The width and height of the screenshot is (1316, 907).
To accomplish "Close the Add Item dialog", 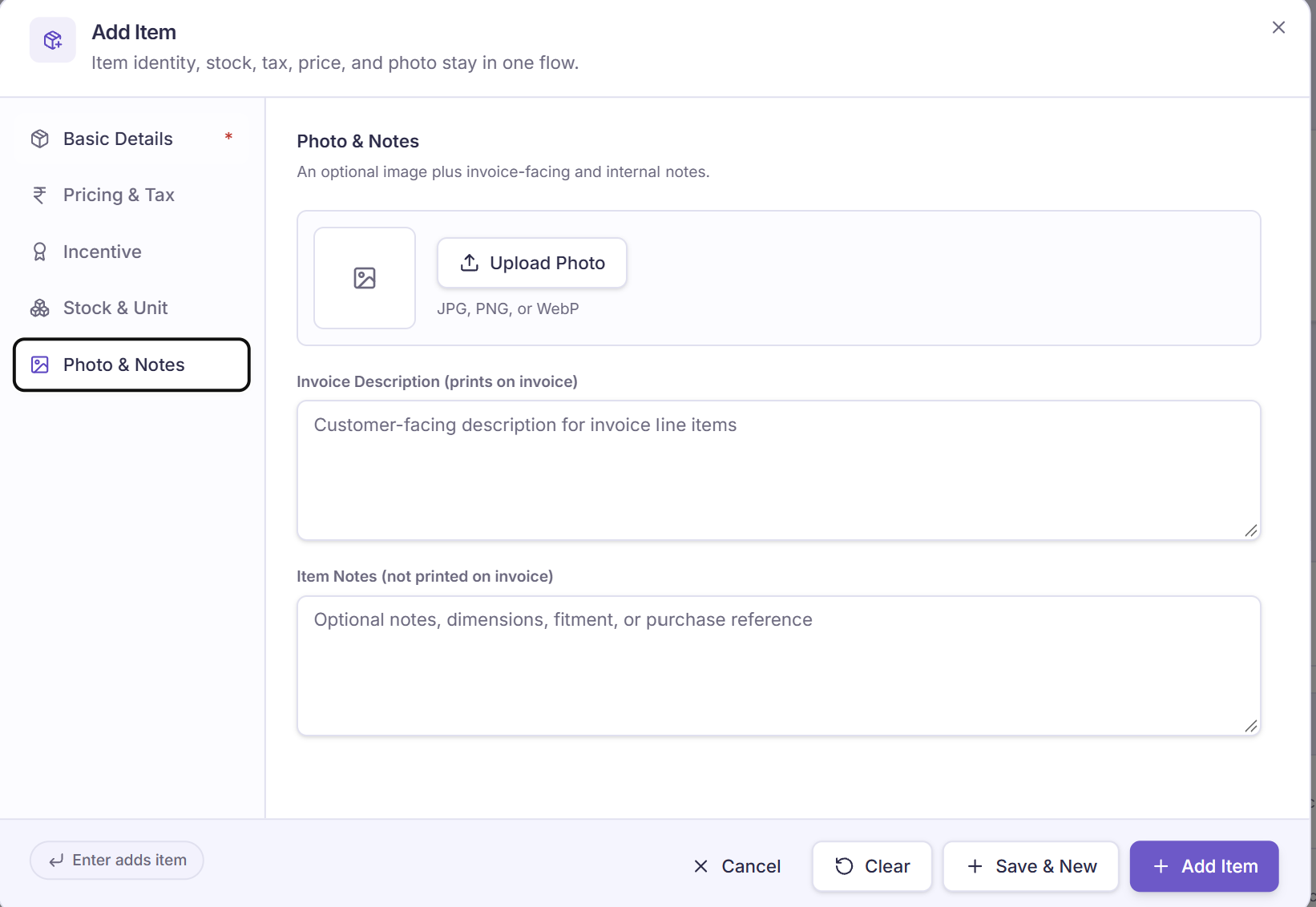I will (1278, 27).
